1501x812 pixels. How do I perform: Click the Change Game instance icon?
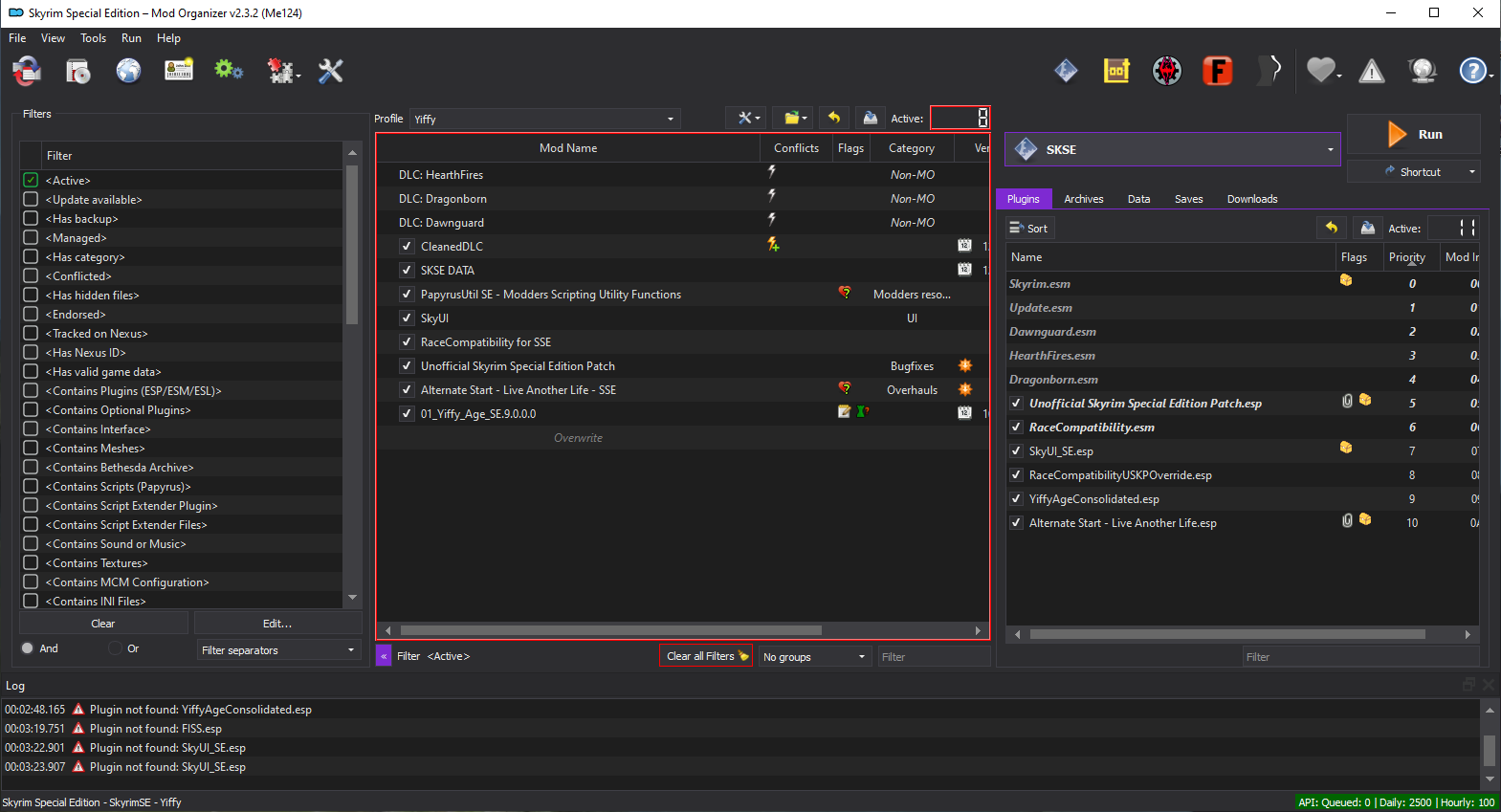pyautogui.click(x=27, y=71)
